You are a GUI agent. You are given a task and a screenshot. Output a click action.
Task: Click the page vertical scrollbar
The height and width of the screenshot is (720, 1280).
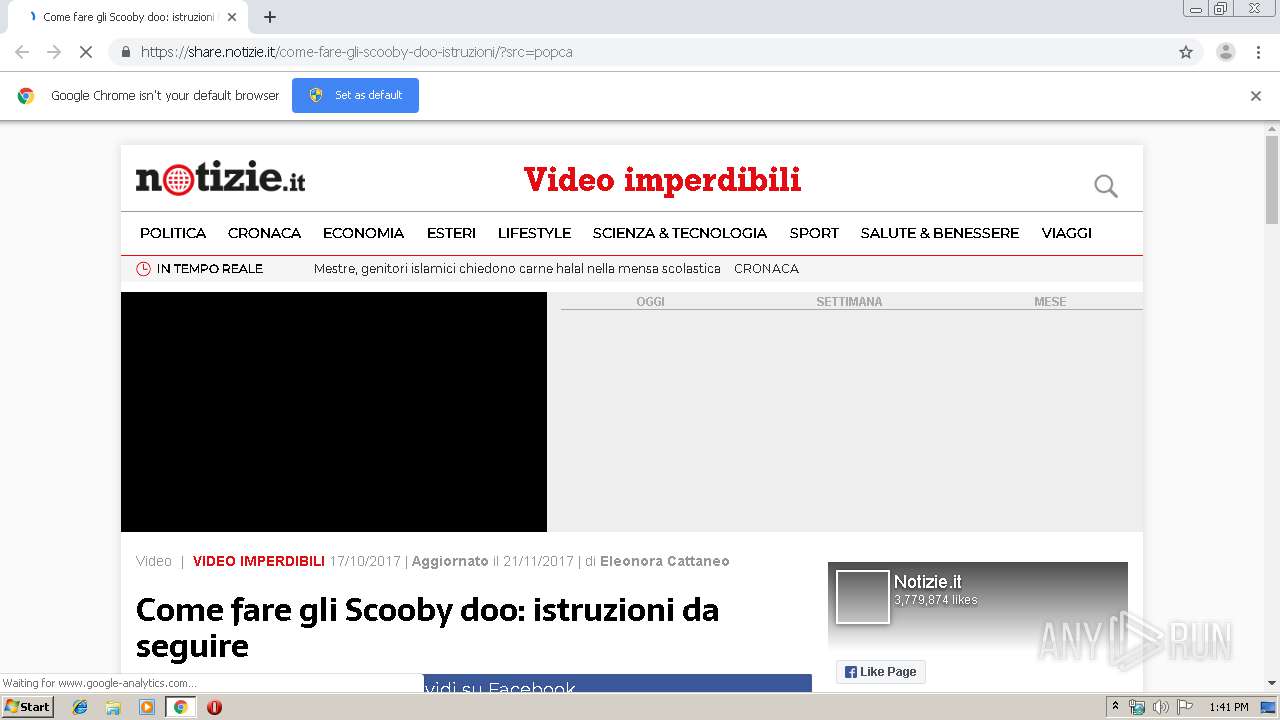tap(1272, 180)
